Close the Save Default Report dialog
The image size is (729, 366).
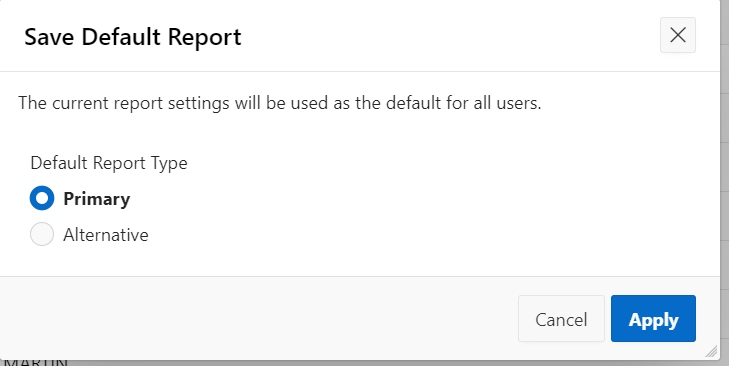678,35
